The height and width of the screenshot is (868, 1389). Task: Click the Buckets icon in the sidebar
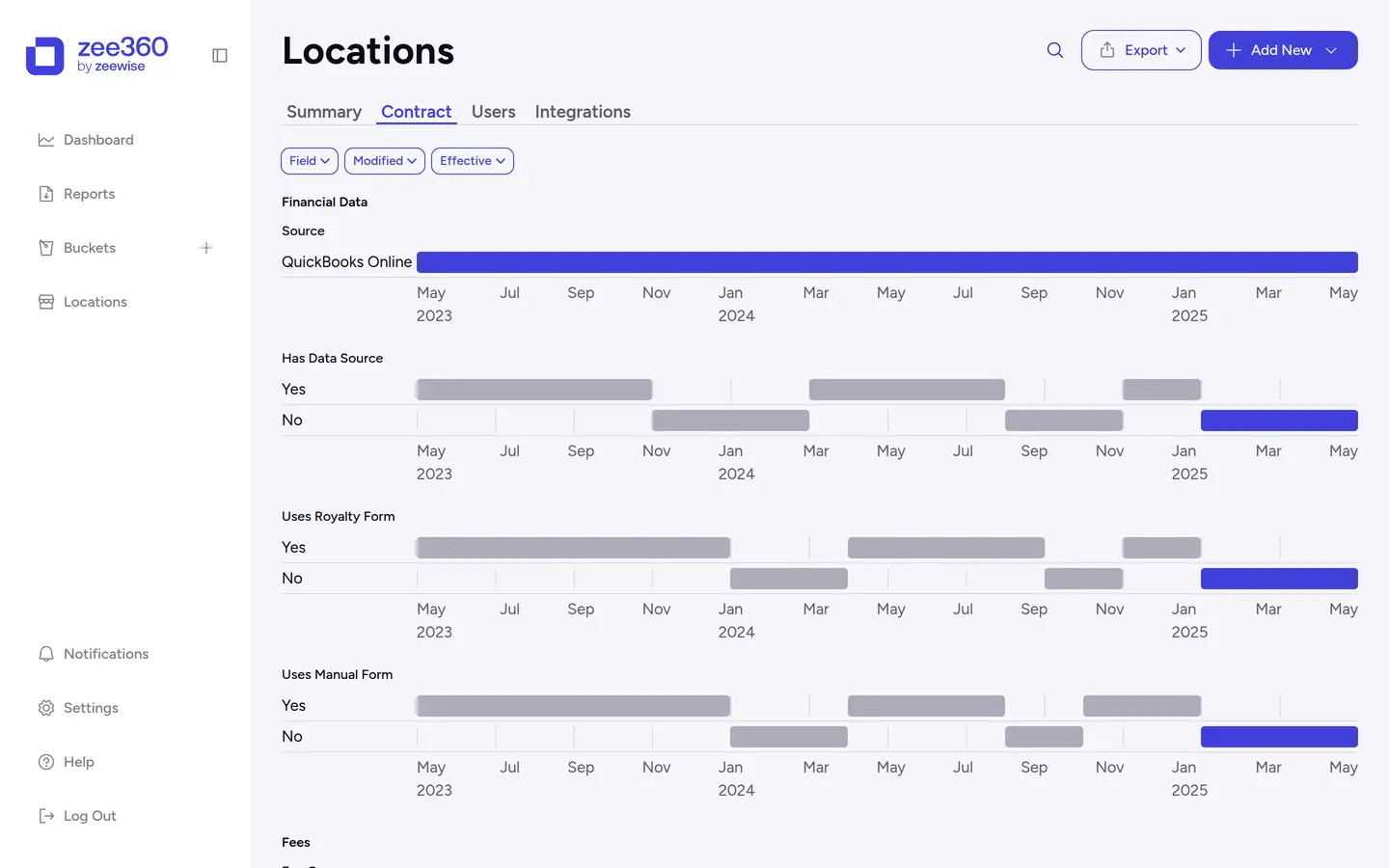click(46, 248)
